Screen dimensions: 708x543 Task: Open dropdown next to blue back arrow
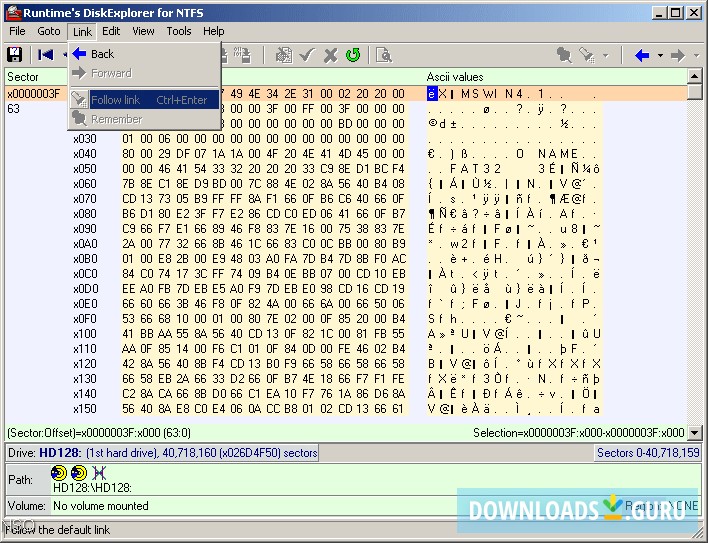(x=659, y=55)
